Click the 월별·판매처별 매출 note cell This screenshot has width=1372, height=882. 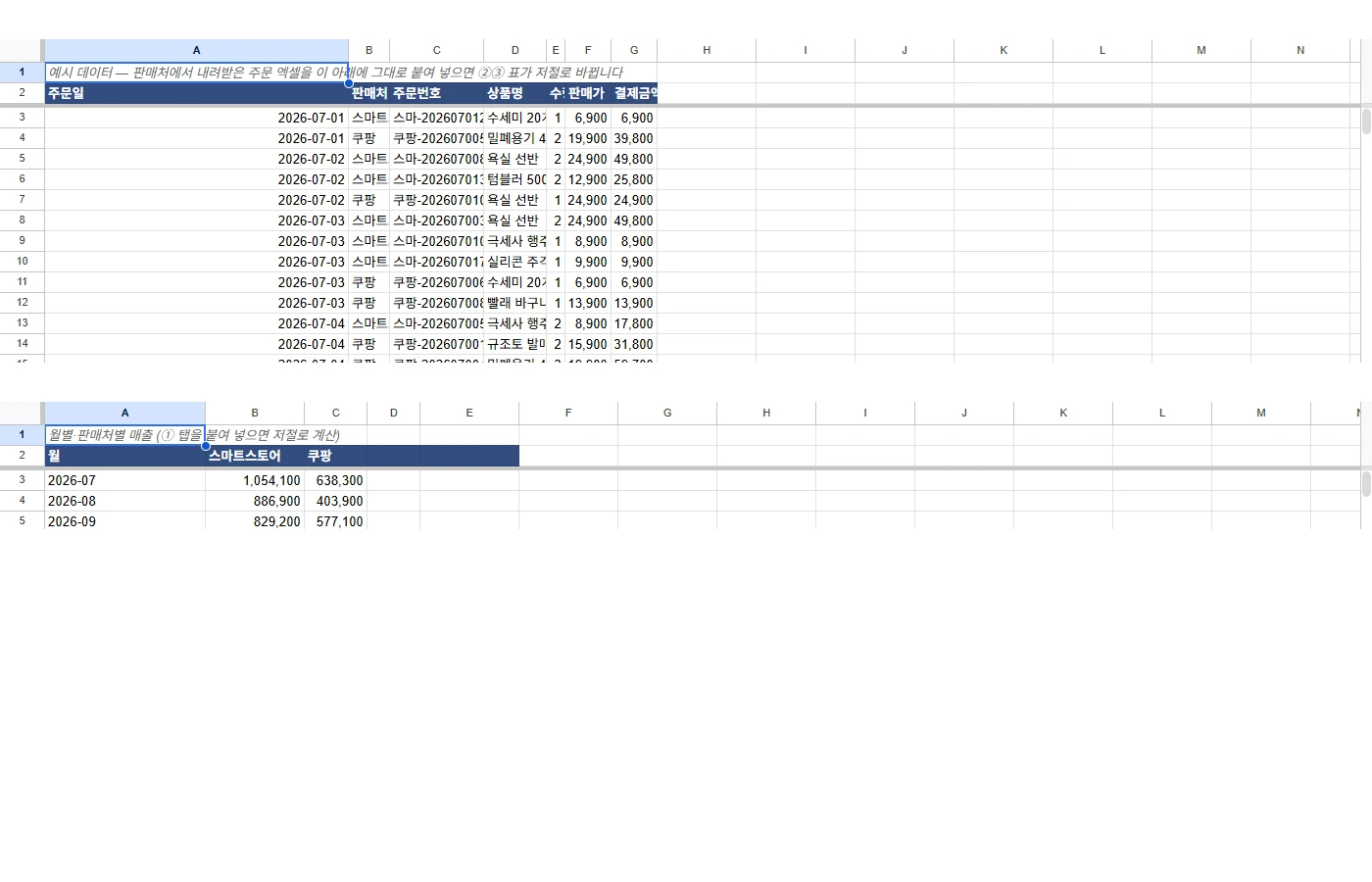point(125,435)
